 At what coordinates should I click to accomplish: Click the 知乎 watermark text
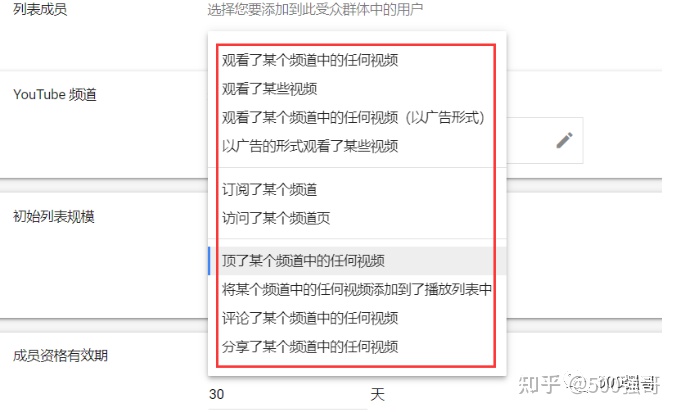[539, 384]
